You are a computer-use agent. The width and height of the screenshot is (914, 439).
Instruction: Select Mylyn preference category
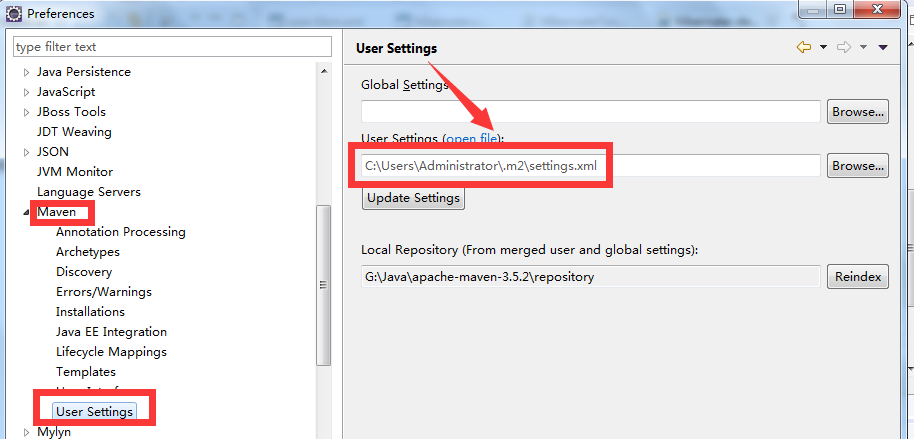54,432
